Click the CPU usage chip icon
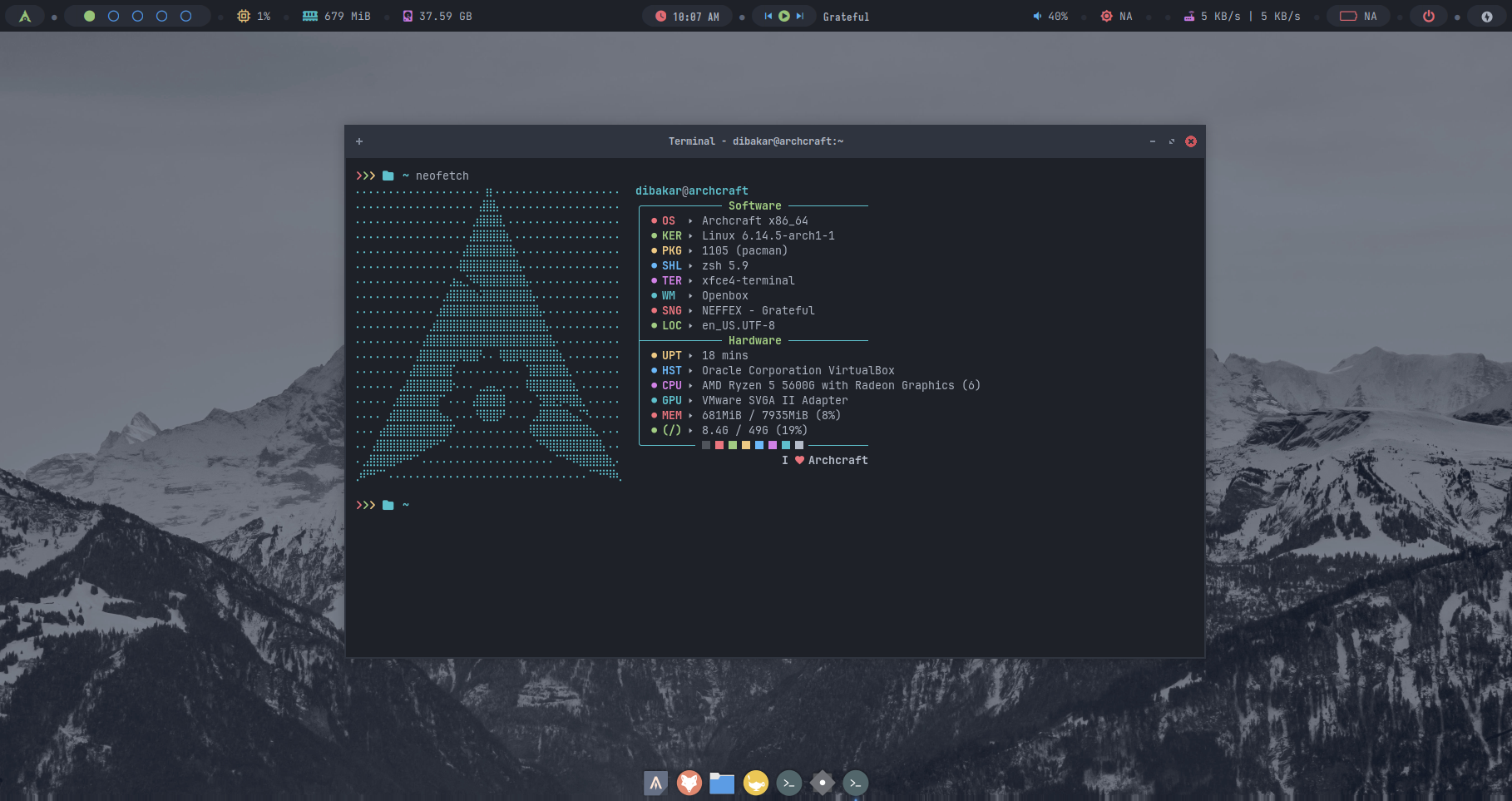1512x801 pixels. pyautogui.click(x=243, y=16)
